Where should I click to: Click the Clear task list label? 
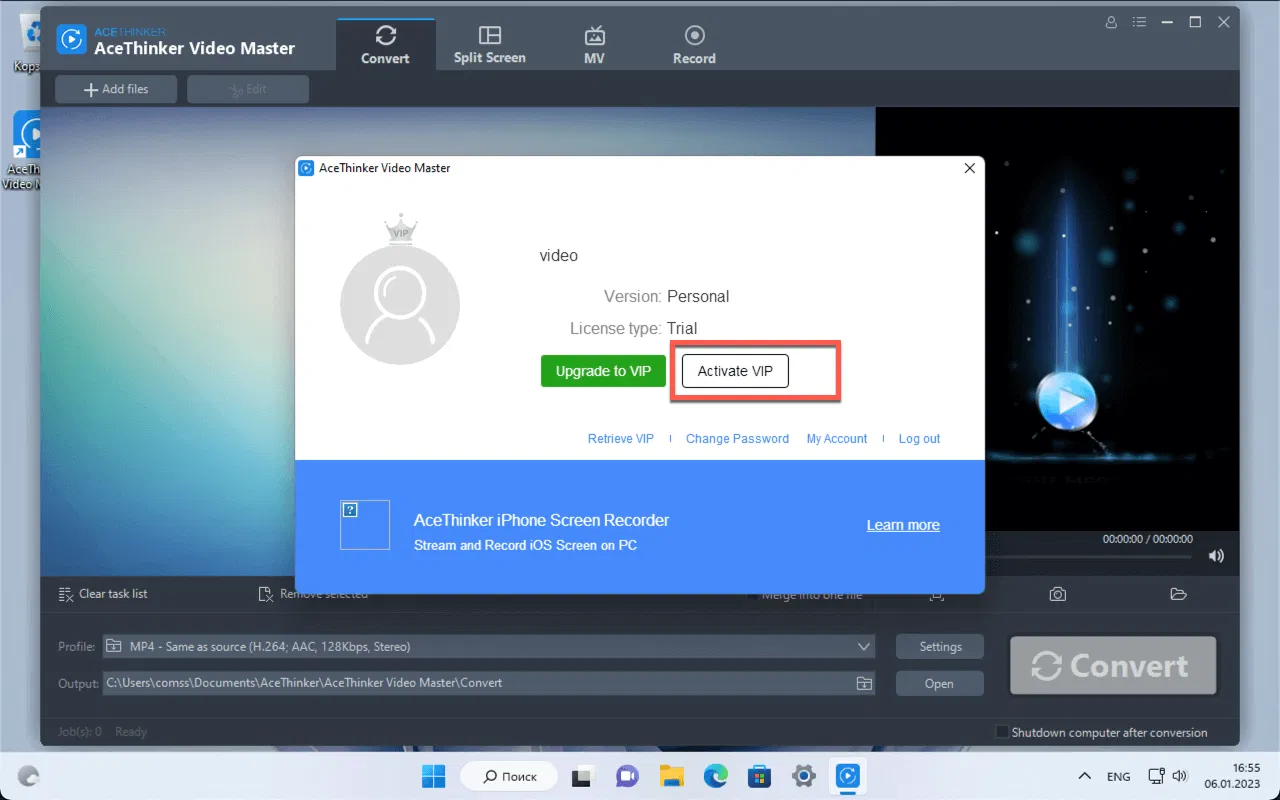pos(113,594)
